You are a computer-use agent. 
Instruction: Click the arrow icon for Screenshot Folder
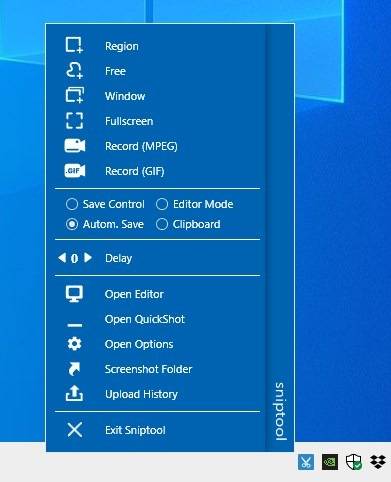point(74,369)
